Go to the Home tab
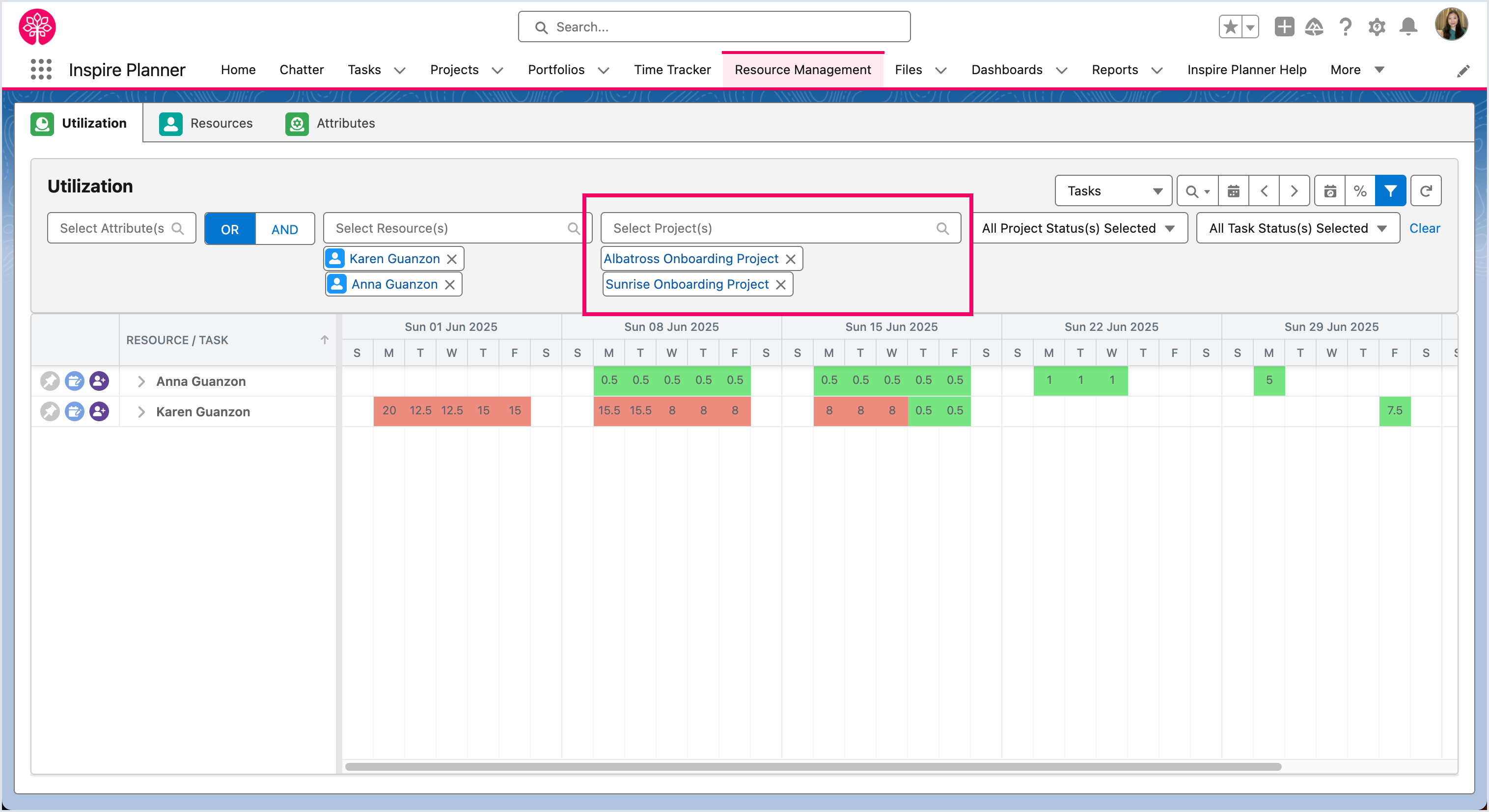Screen dimensions: 1489x812 pos(238,70)
